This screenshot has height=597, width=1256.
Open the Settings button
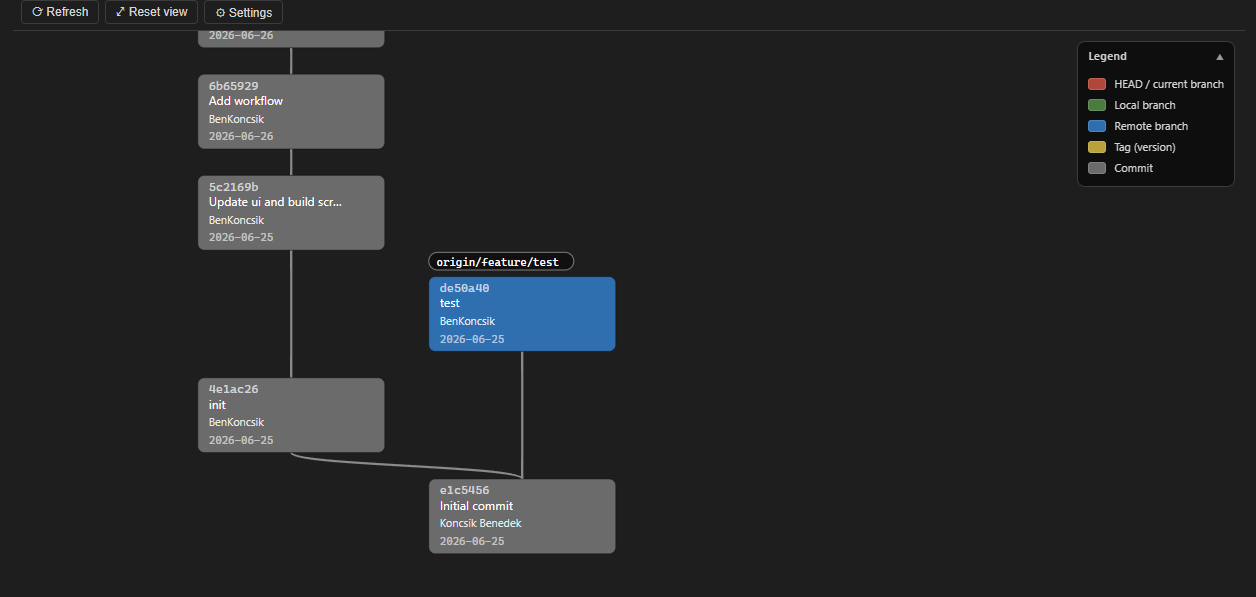click(243, 12)
